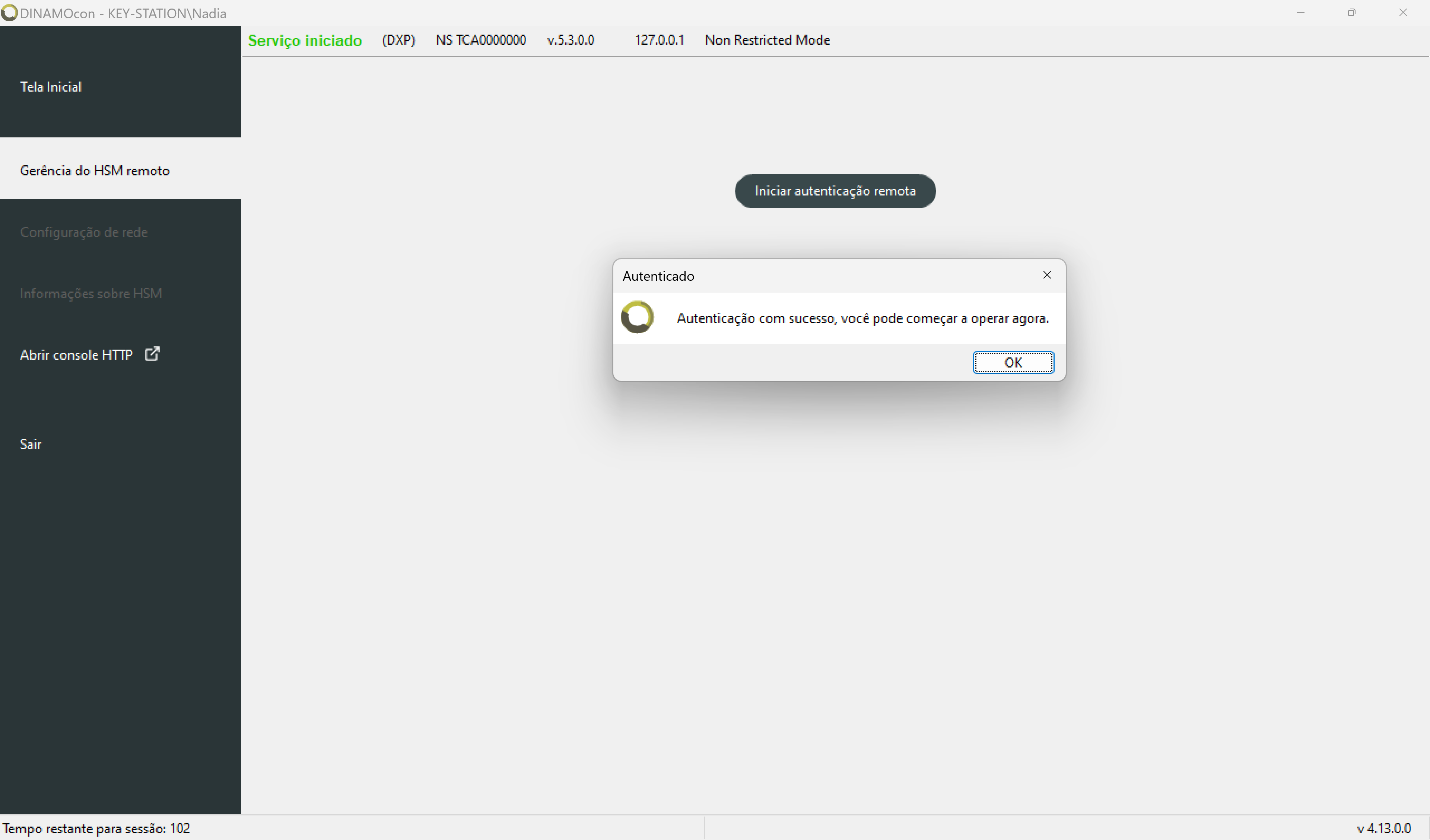Click the DINAMO logo in dialog
The height and width of the screenshot is (840, 1430).
[x=637, y=317]
